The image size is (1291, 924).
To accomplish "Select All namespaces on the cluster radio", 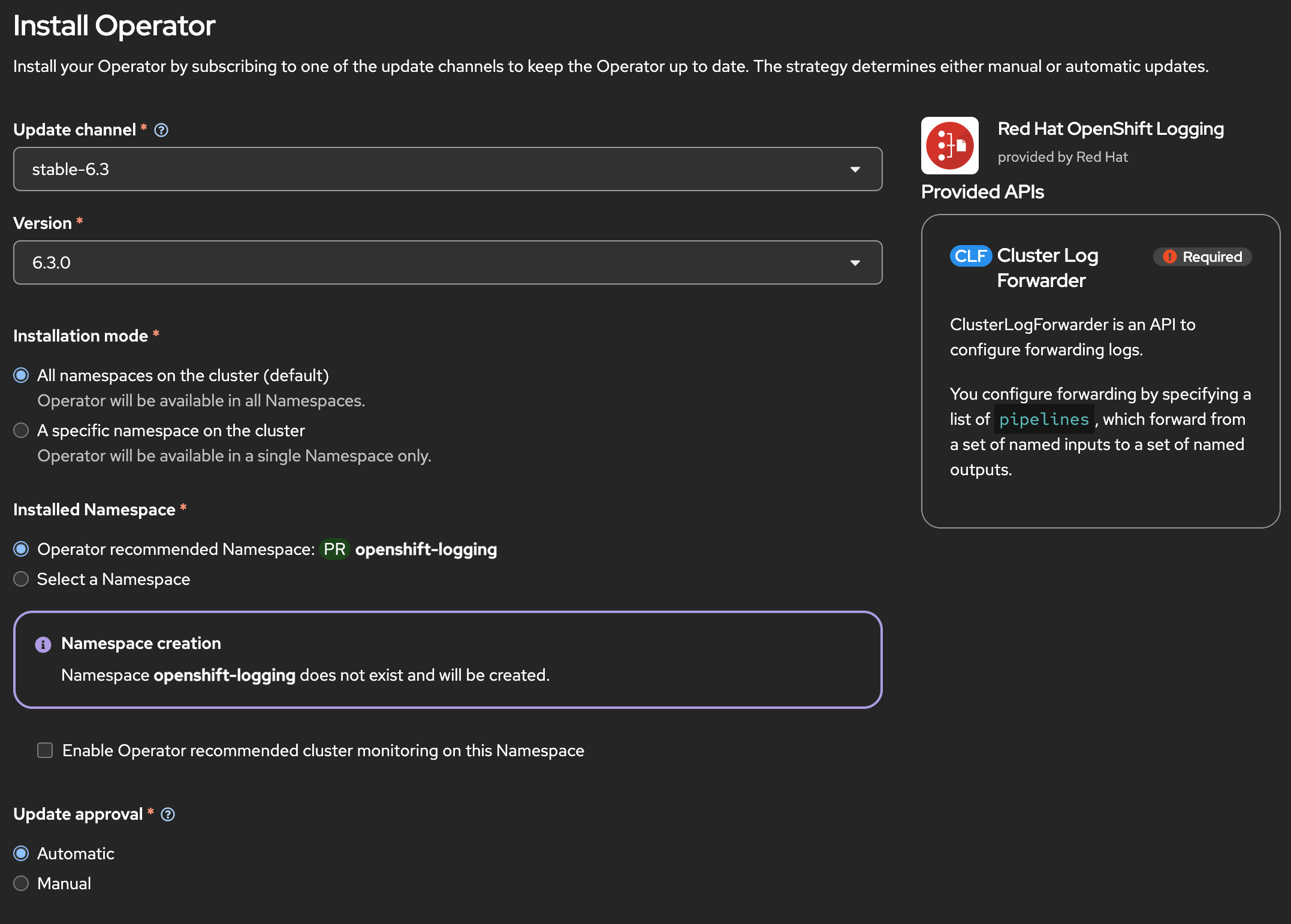I will tap(21, 375).
